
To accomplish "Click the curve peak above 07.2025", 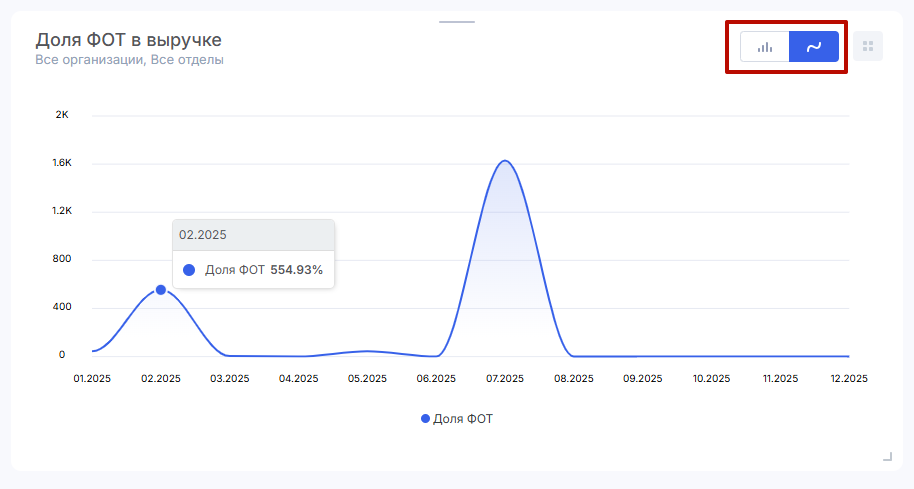I will 505,161.
